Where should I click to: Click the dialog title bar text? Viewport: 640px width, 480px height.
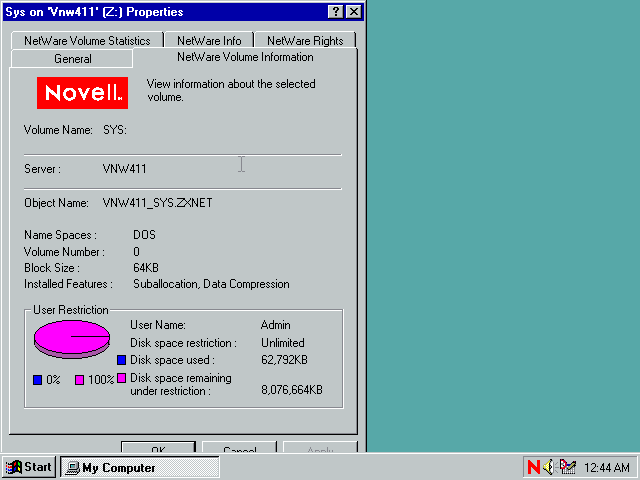tap(94, 12)
